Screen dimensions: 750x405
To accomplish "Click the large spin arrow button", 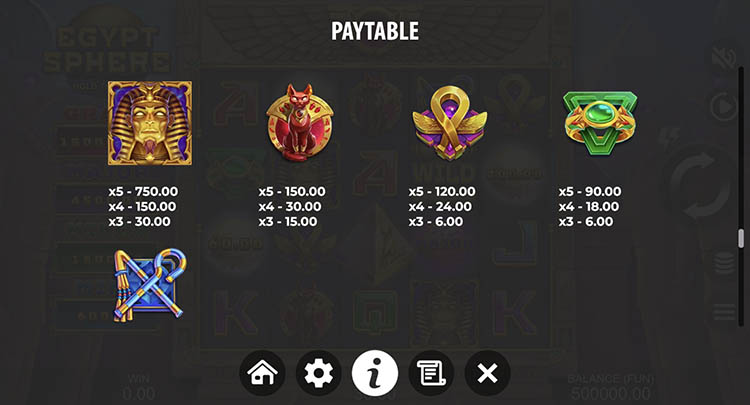I will 701,184.
